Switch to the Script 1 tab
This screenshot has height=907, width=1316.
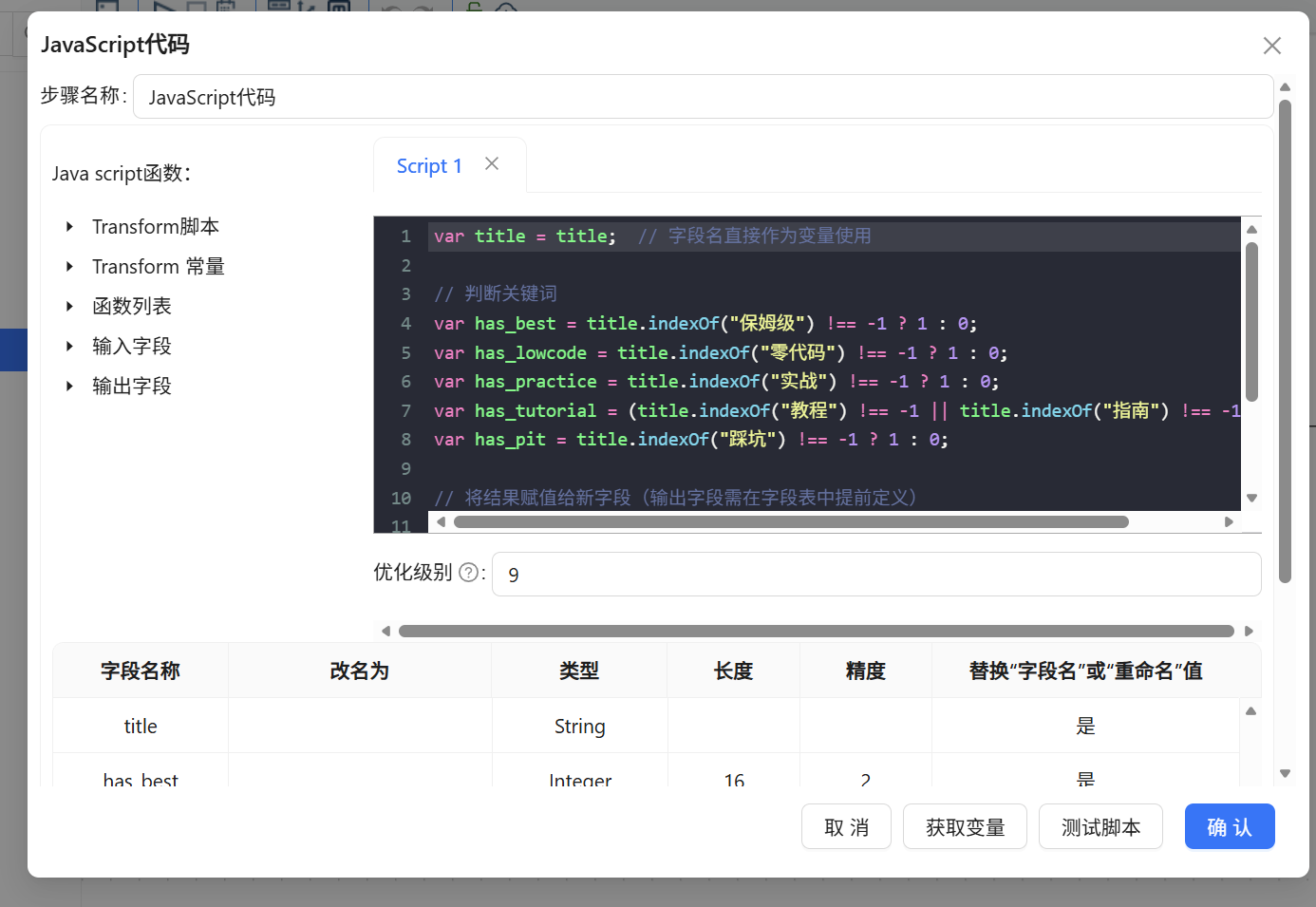point(429,166)
